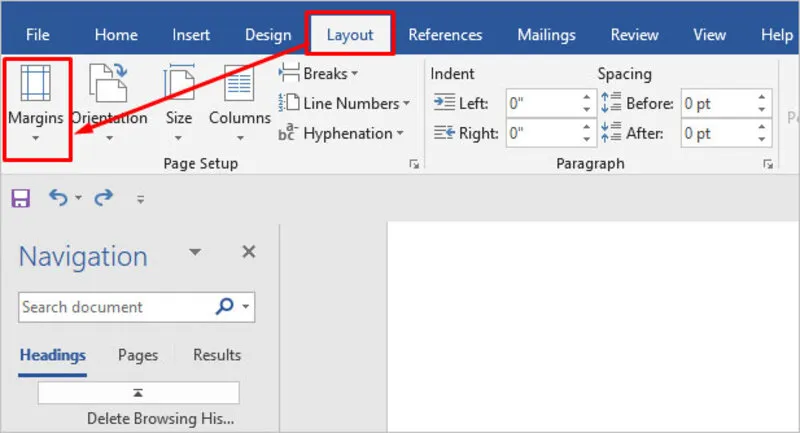Click the Spacing Before value field
The image size is (800, 433).
(717, 104)
